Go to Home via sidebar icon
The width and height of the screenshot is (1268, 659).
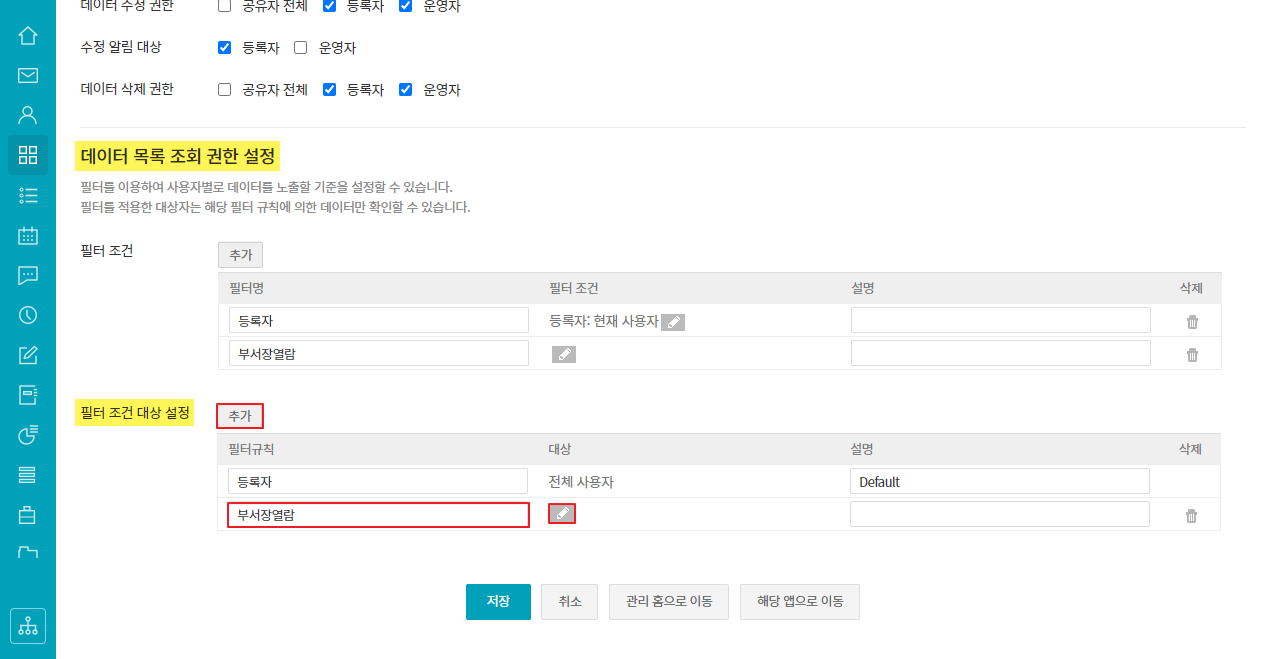(28, 36)
